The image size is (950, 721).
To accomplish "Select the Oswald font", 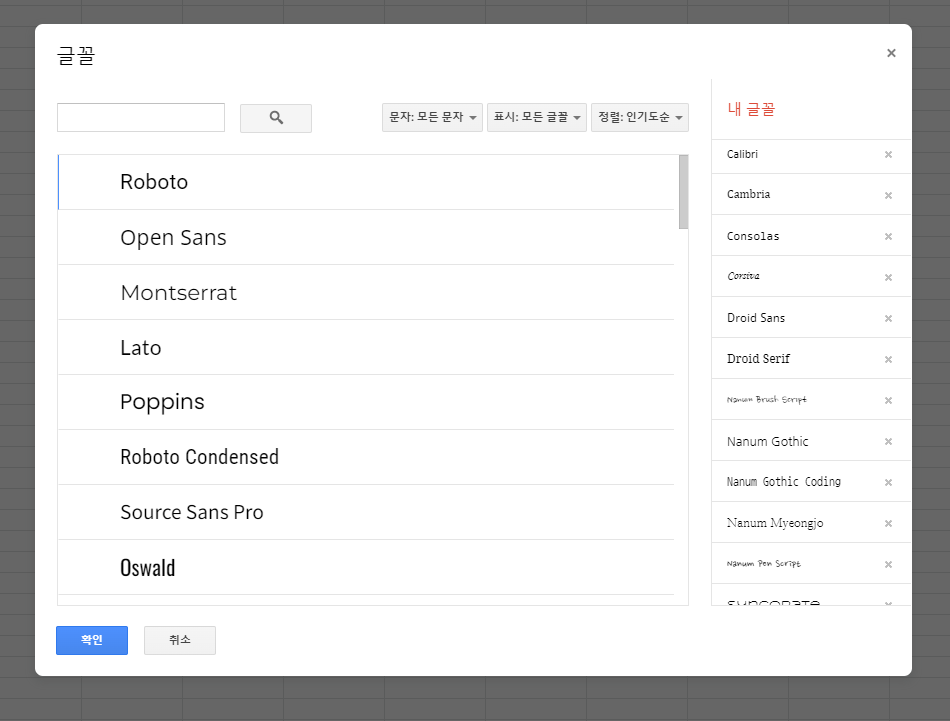I will click(366, 568).
